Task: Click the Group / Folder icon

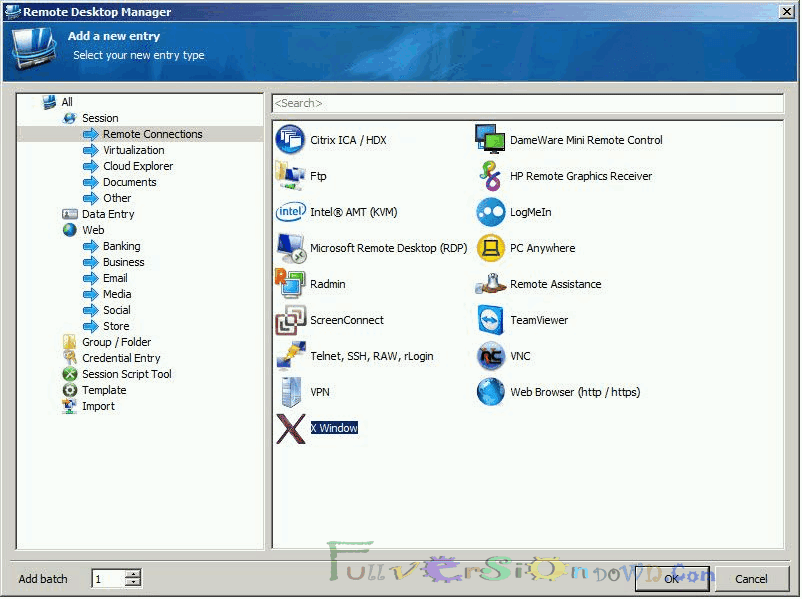Action: pos(70,342)
